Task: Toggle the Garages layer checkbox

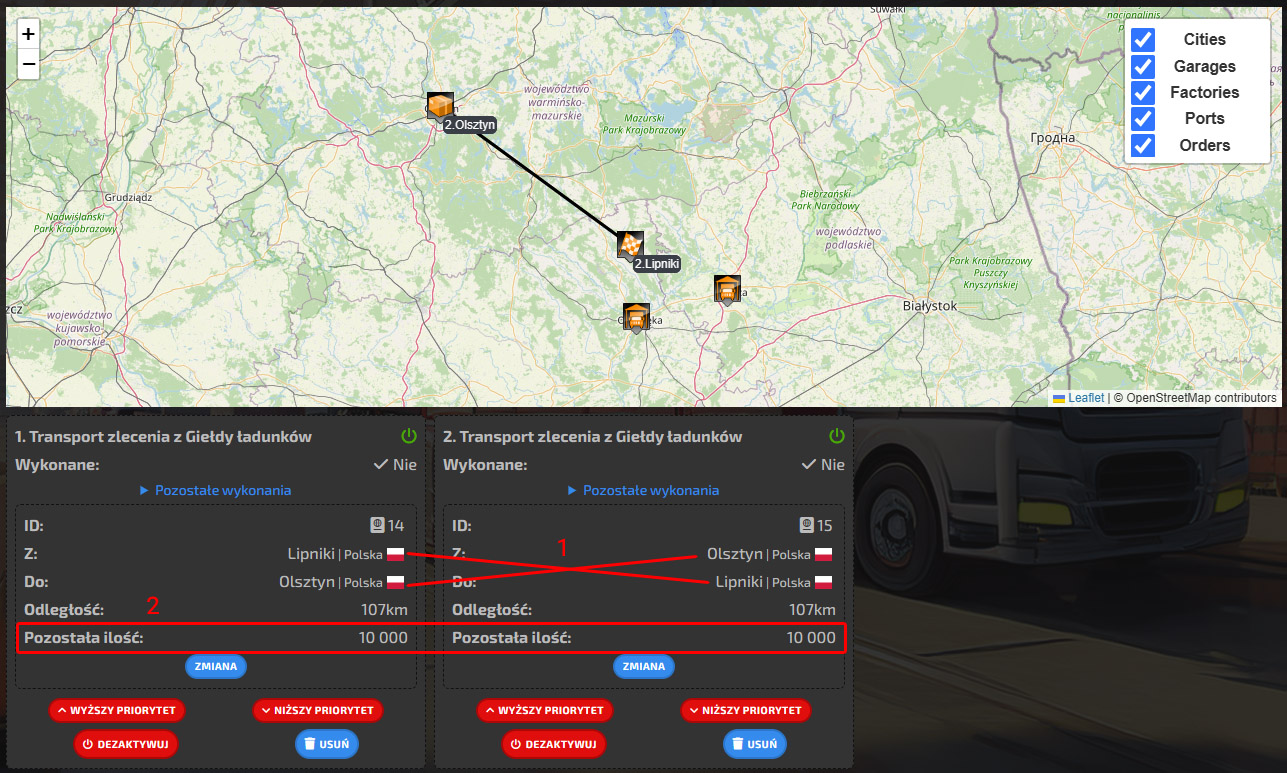Action: pyautogui.click(x=1142, y=66)
